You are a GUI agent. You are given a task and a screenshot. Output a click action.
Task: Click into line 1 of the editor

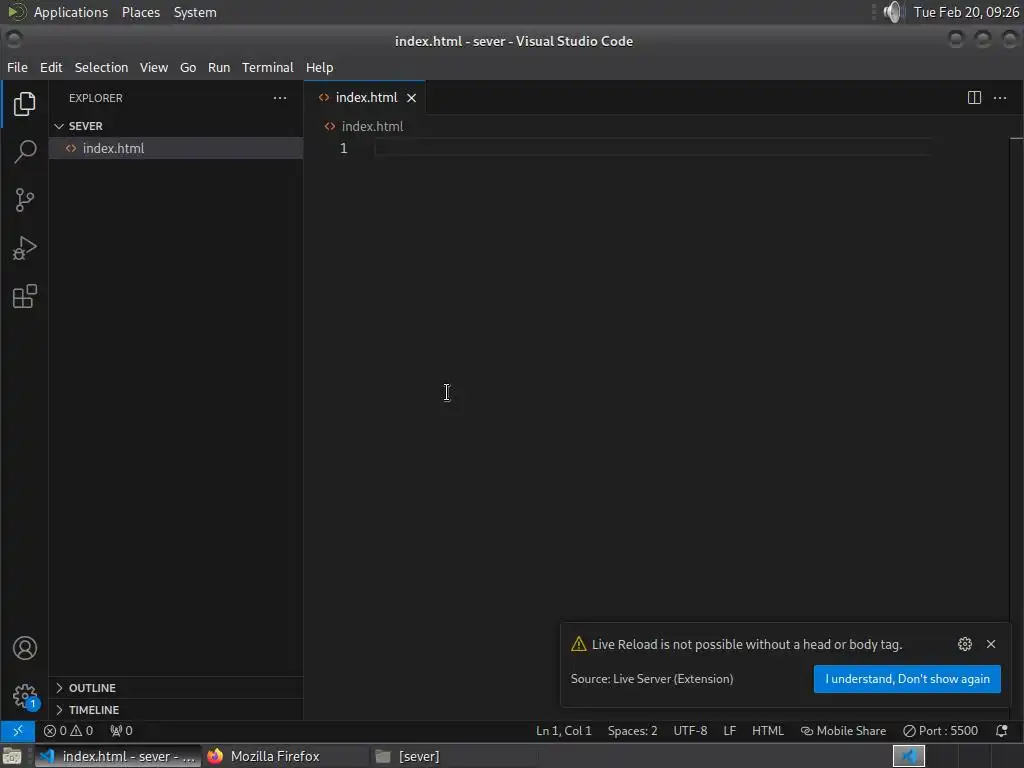[653, 148]
